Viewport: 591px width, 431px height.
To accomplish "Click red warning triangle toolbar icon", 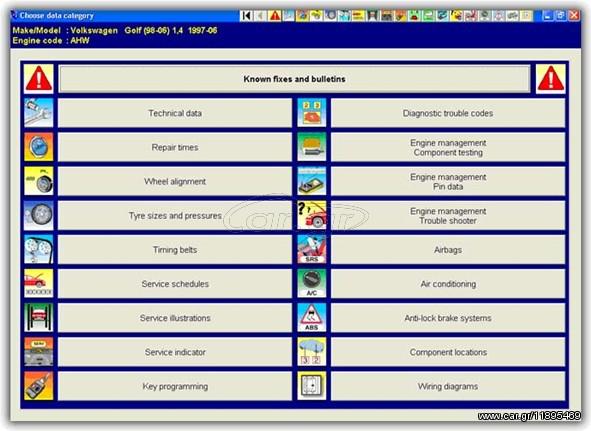I will tap(275, 15).
